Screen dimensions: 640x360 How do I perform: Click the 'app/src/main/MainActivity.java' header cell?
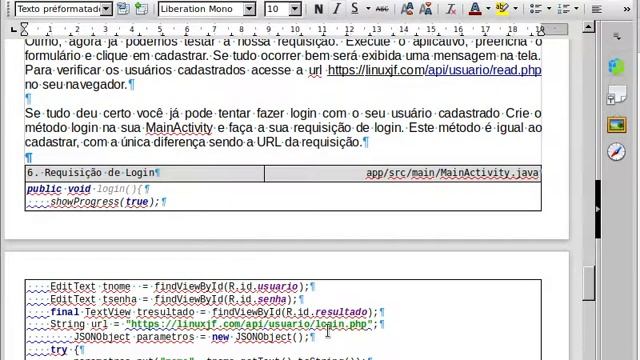(403, 173)
